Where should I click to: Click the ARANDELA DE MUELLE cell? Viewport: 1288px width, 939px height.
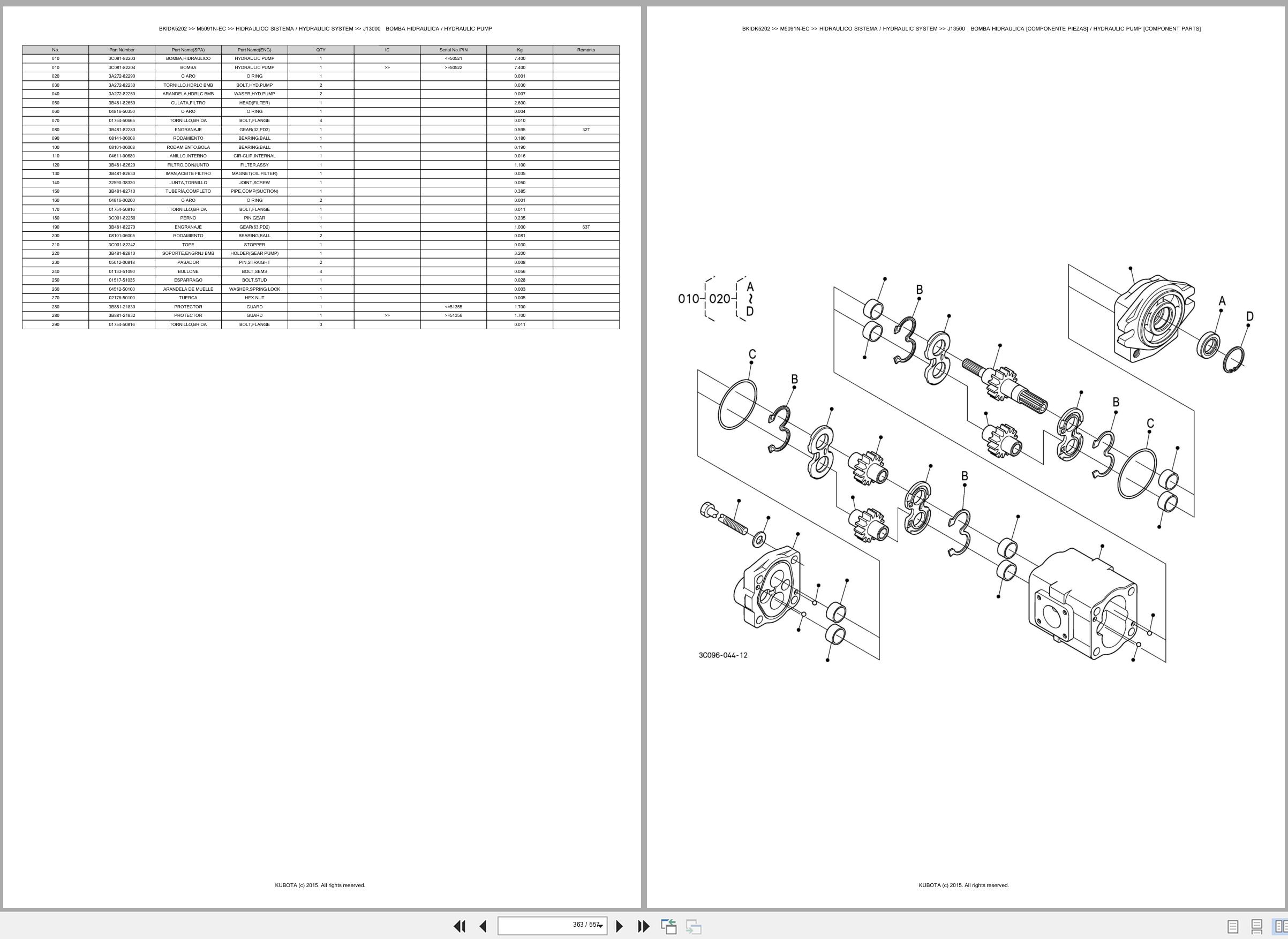coord(188,289)
